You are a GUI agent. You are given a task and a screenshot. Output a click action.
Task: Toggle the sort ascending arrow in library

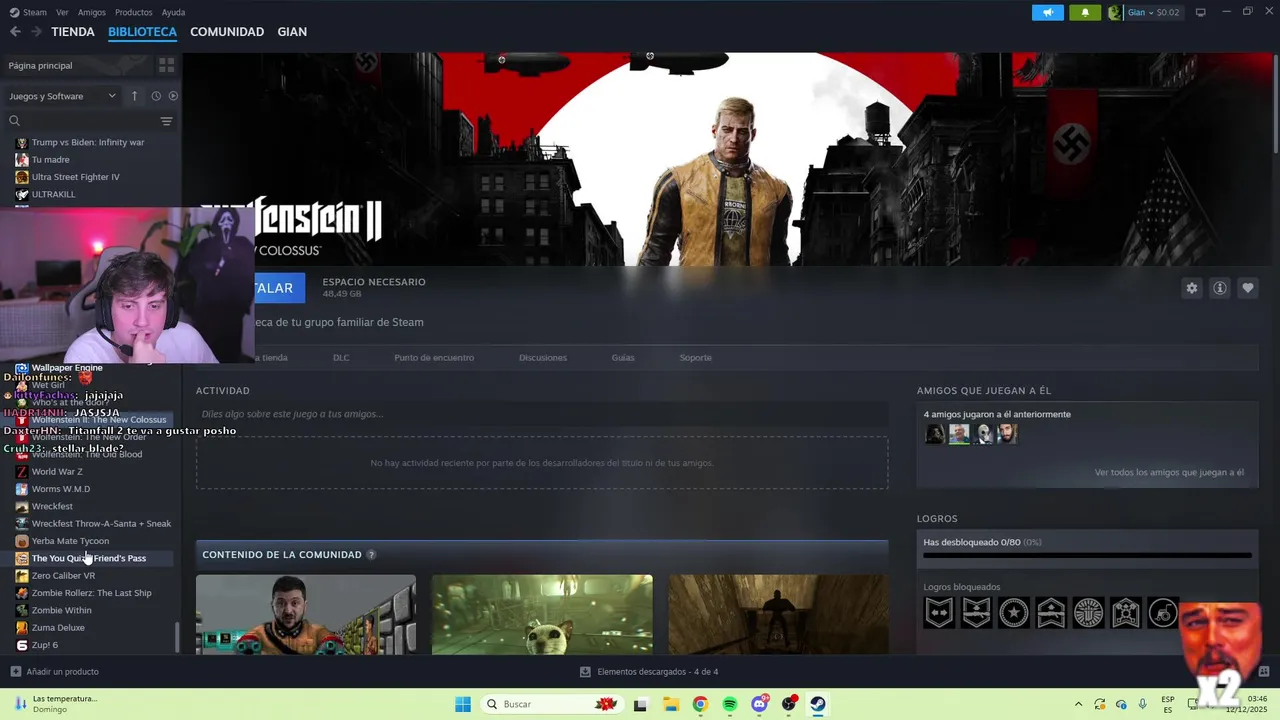pos(134,96)
